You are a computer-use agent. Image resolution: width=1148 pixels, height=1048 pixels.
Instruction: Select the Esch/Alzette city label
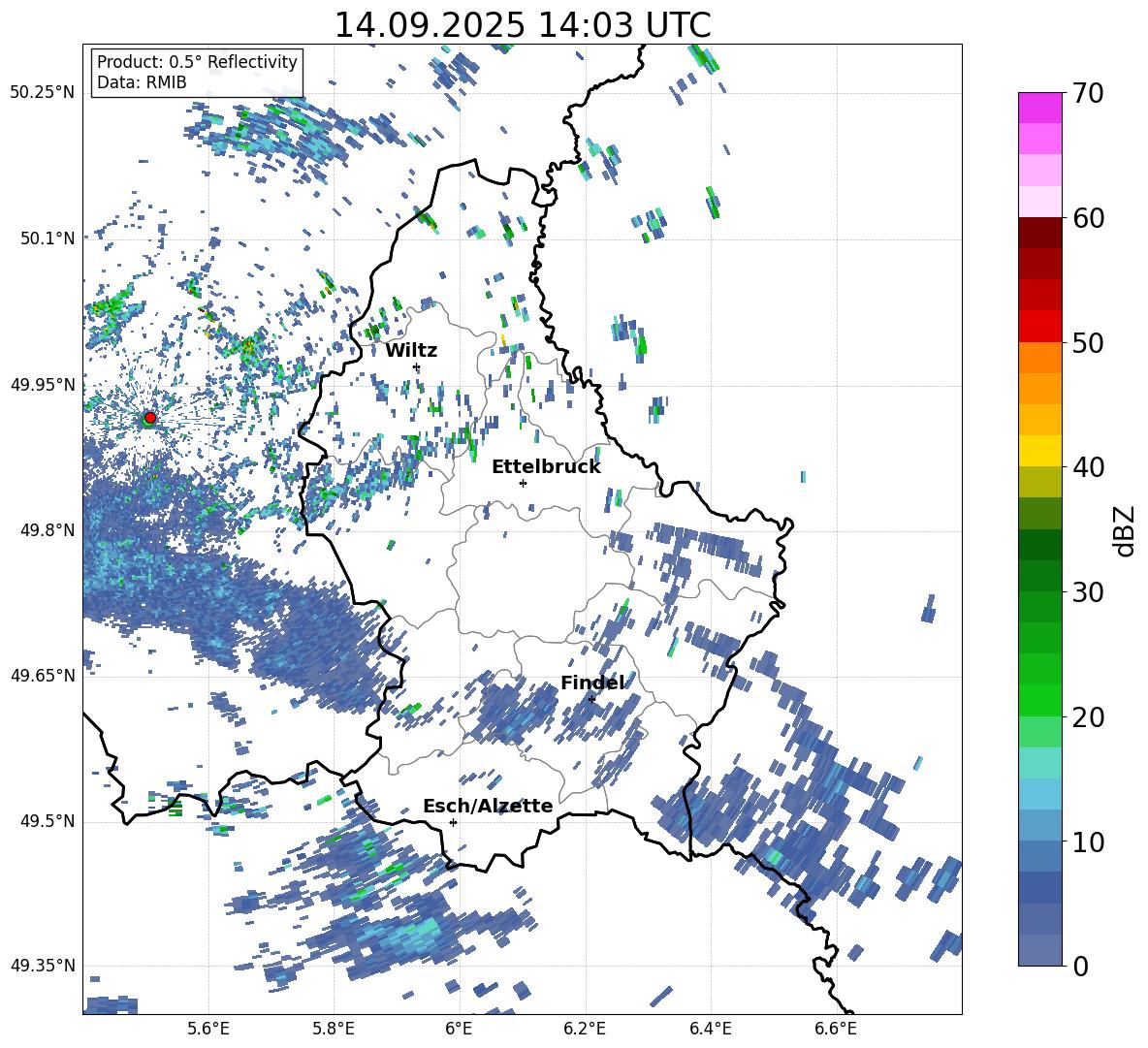[488, 806]
